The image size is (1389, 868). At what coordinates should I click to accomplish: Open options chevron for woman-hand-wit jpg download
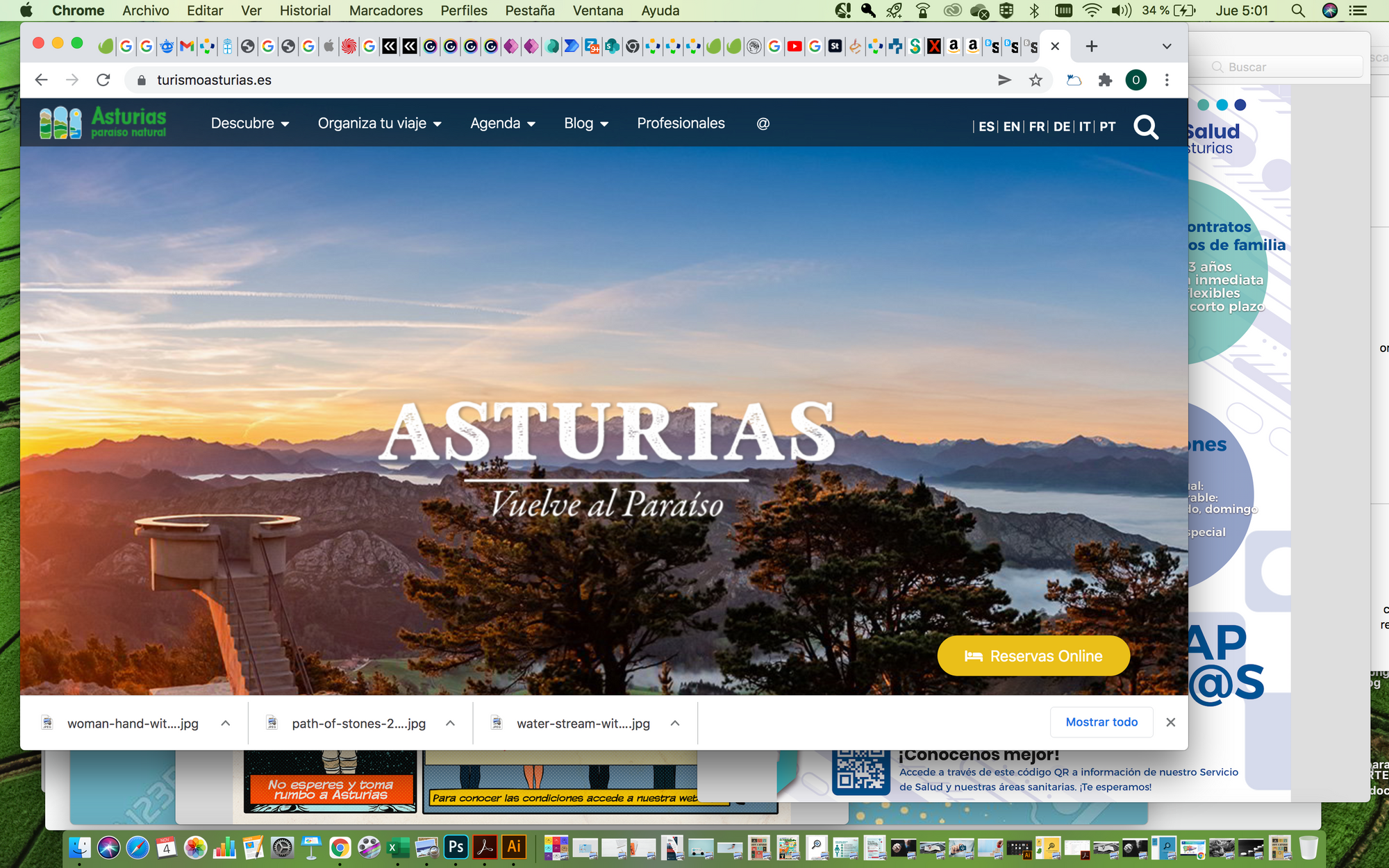click(x=226, y=724)
